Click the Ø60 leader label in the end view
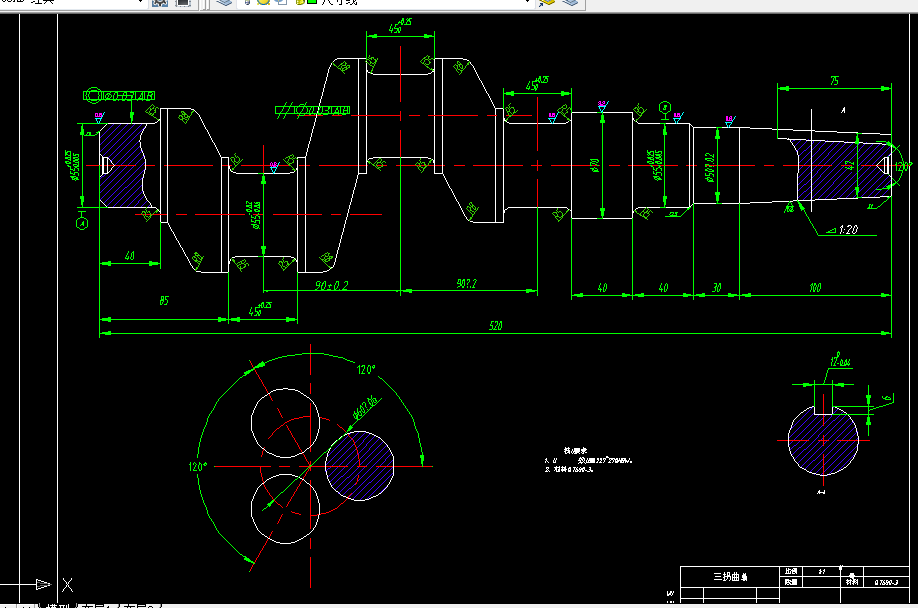This screenshot has height=608, width=918. tap(366, 408)
